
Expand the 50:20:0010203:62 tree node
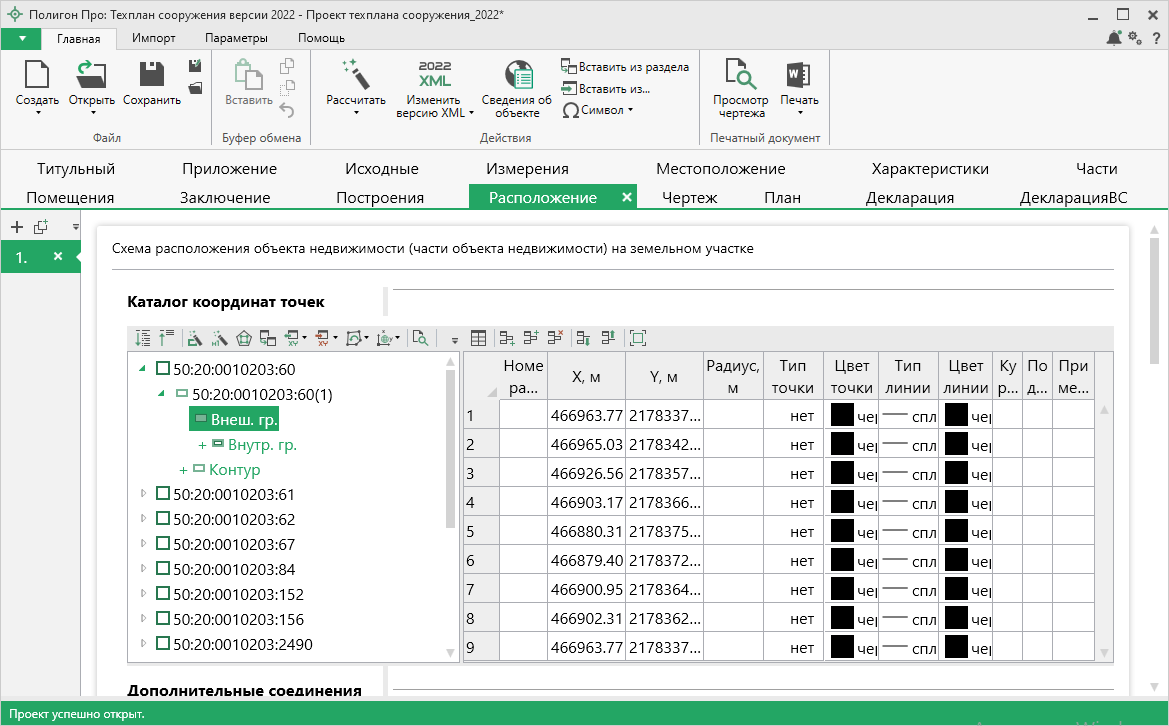click(x=143, y=519)
